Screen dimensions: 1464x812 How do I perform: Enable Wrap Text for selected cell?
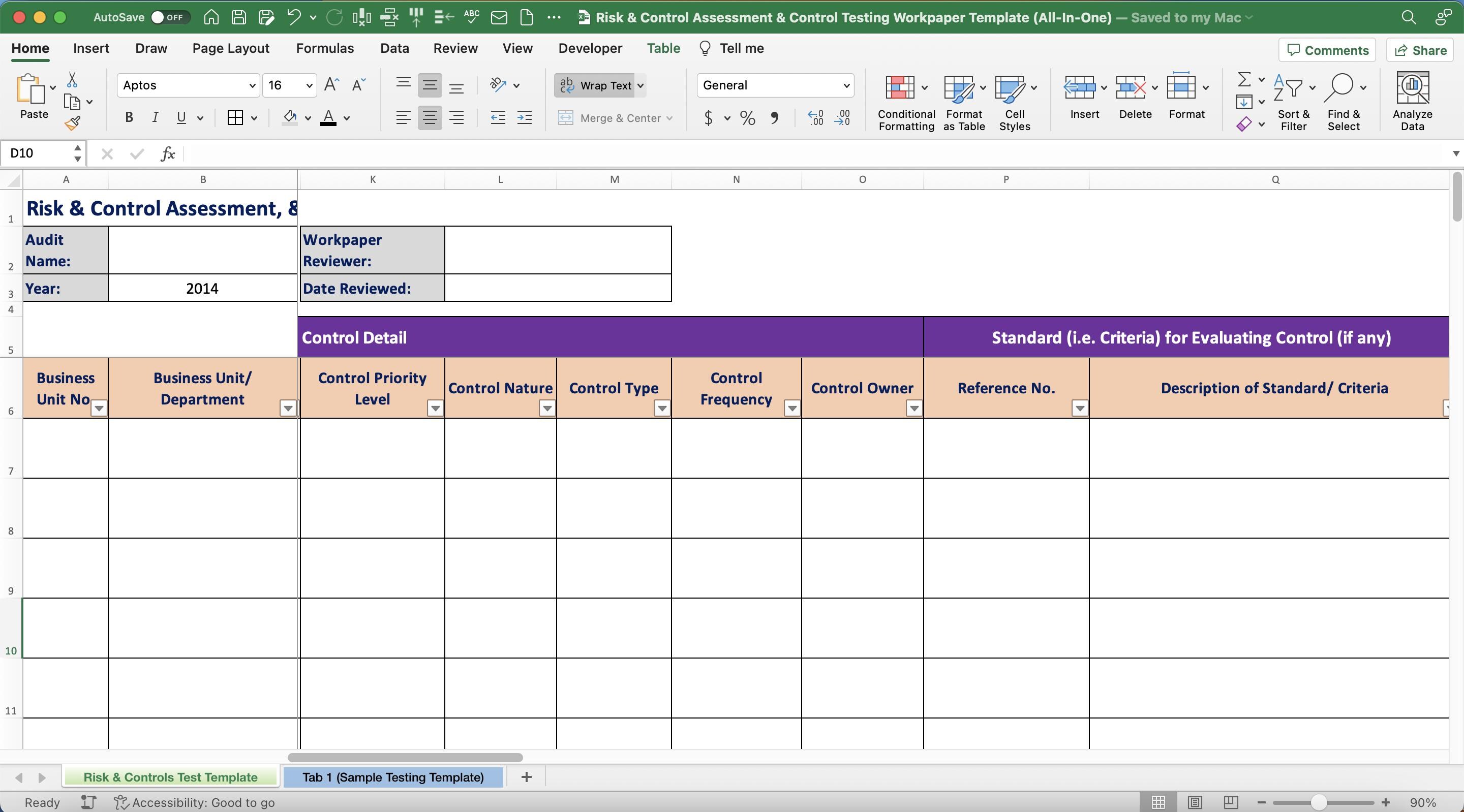pyautogui.click(x=596, y=85)
